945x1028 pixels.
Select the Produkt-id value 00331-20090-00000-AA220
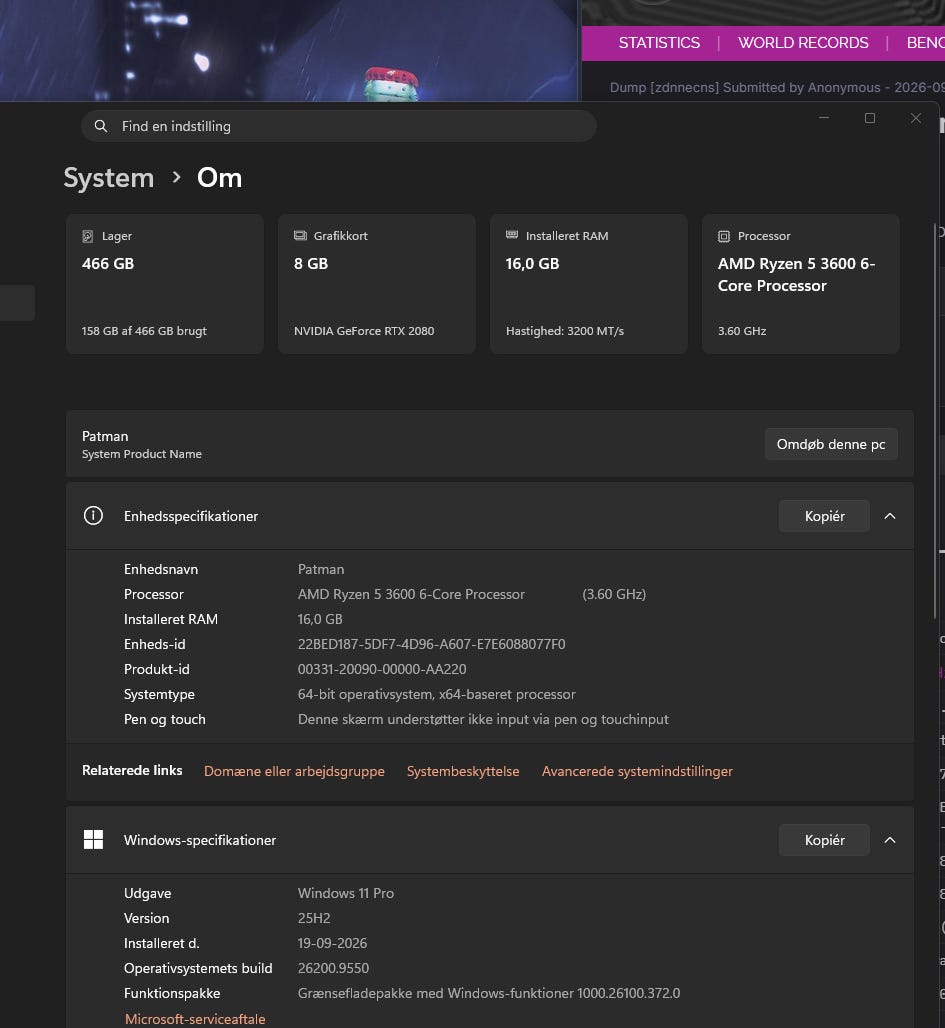[382, 669]
